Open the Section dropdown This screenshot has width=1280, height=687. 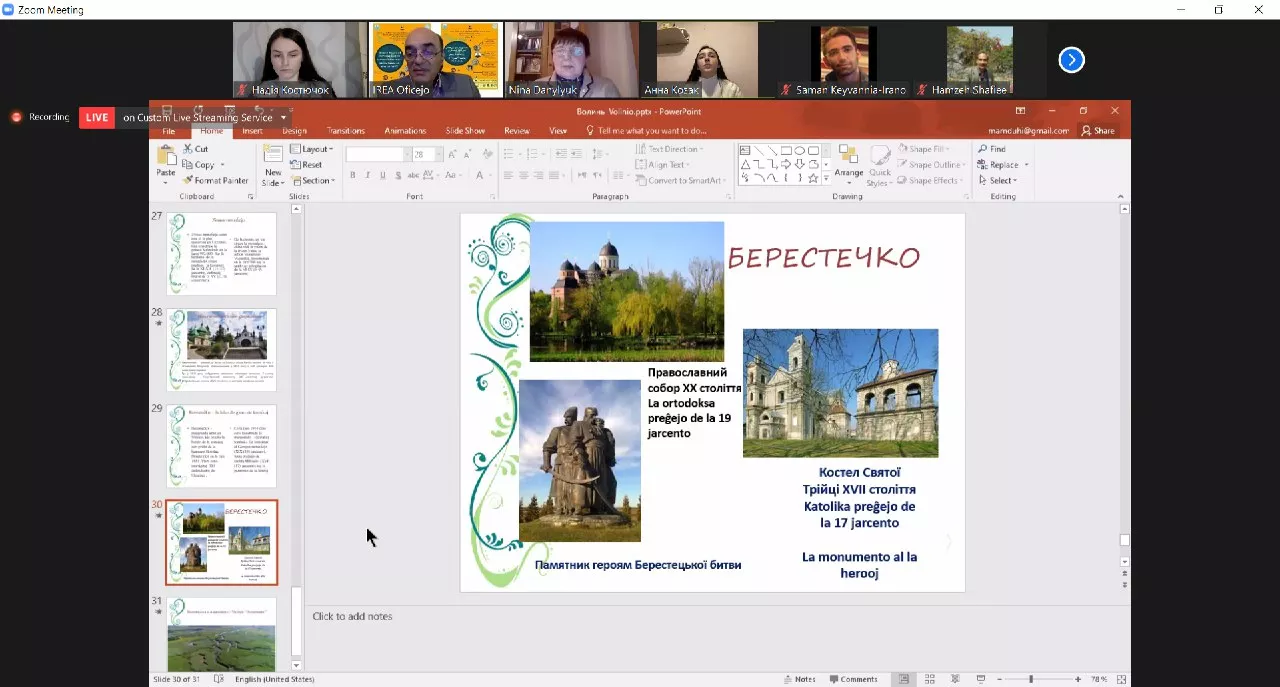coord(311,181)
